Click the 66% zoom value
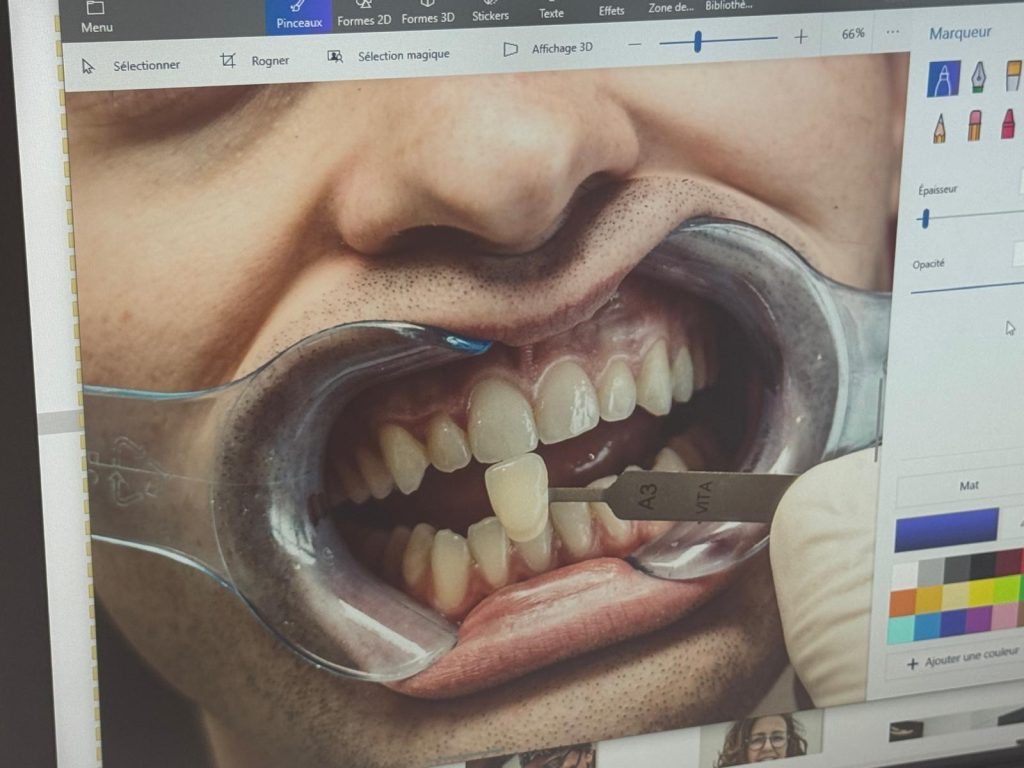The height and width of the screenshot is (768, 1024). [x=853, y=34]
